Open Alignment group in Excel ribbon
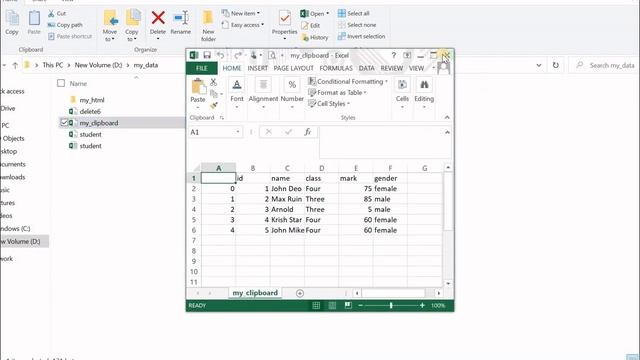640x360 pixels. (x=263, y=93)
